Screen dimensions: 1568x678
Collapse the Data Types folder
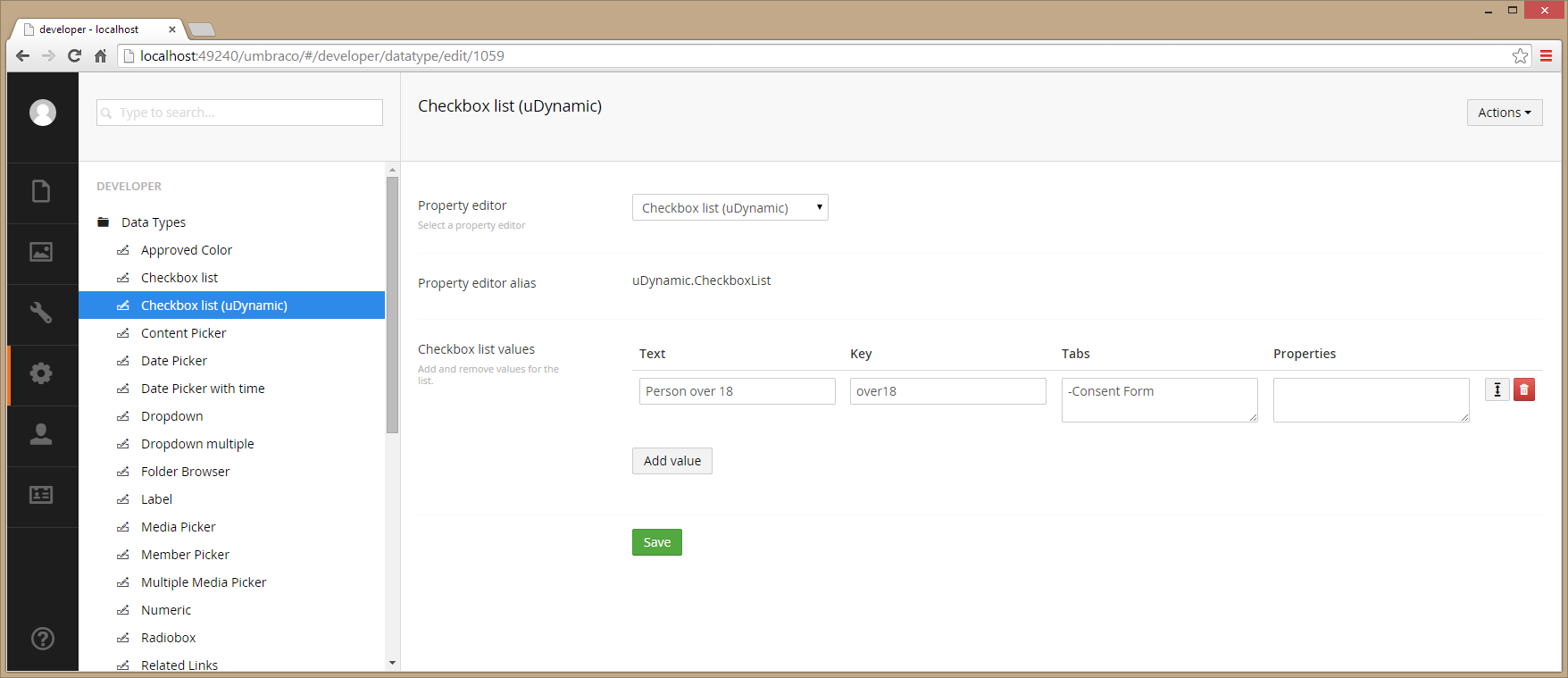(x=104, y=222)
